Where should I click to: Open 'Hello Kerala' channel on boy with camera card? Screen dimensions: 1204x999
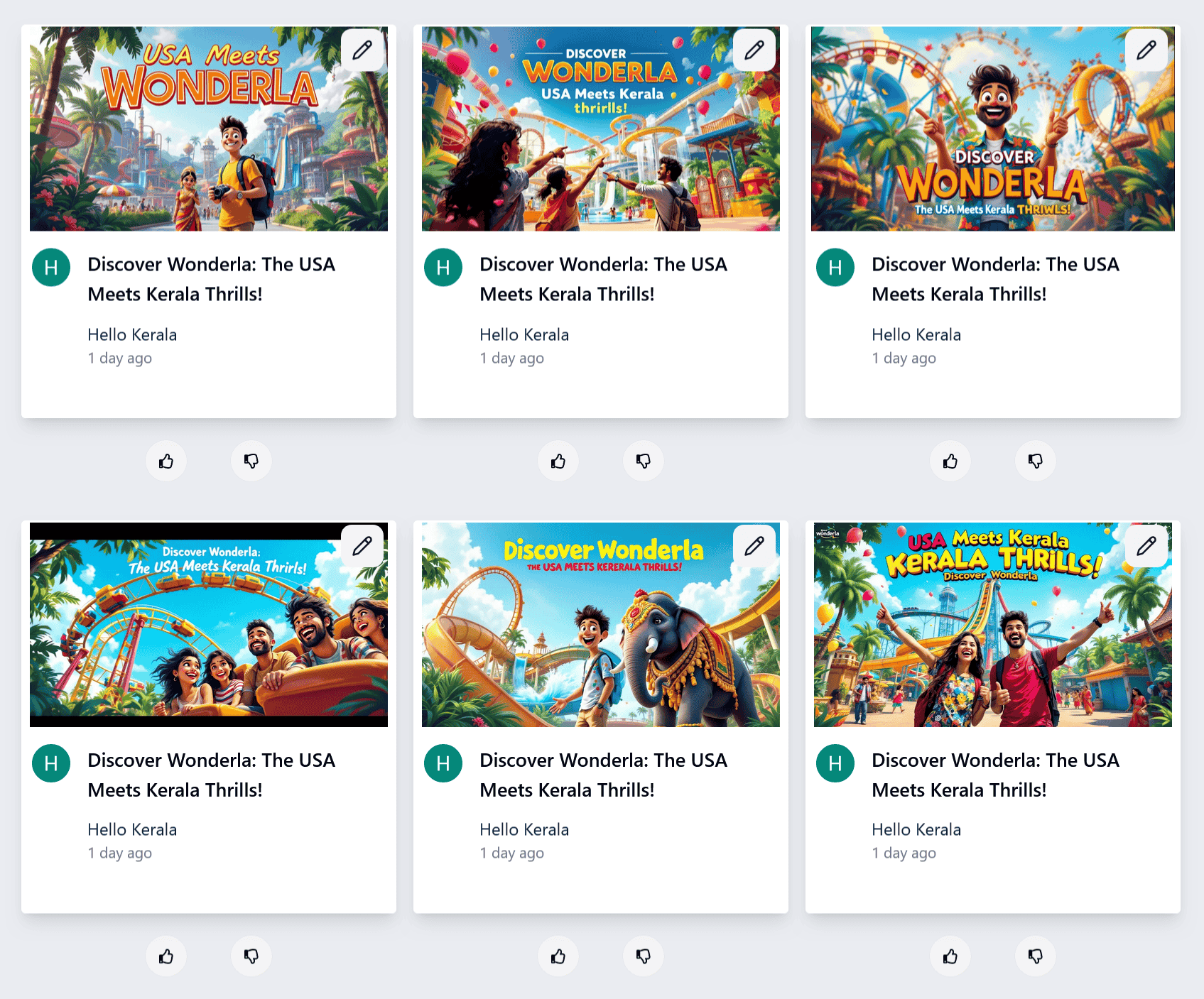click(x=132, y=334)
